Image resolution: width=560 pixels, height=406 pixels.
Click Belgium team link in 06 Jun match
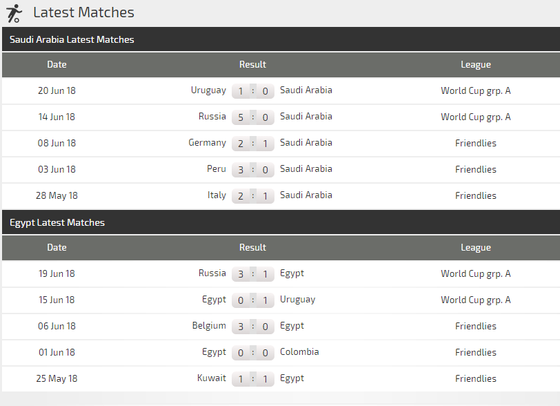pyautogui.click(x=209, y=326)
